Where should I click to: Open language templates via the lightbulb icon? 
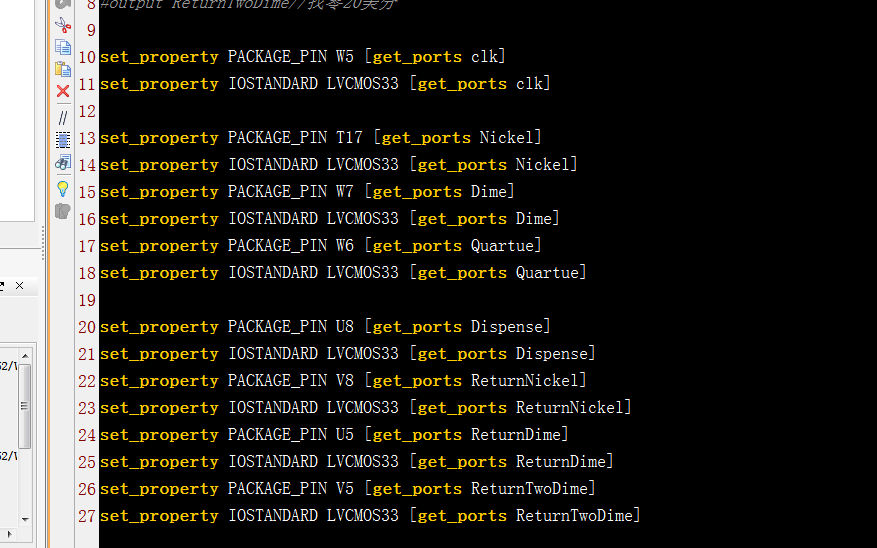tap(62, 188)
